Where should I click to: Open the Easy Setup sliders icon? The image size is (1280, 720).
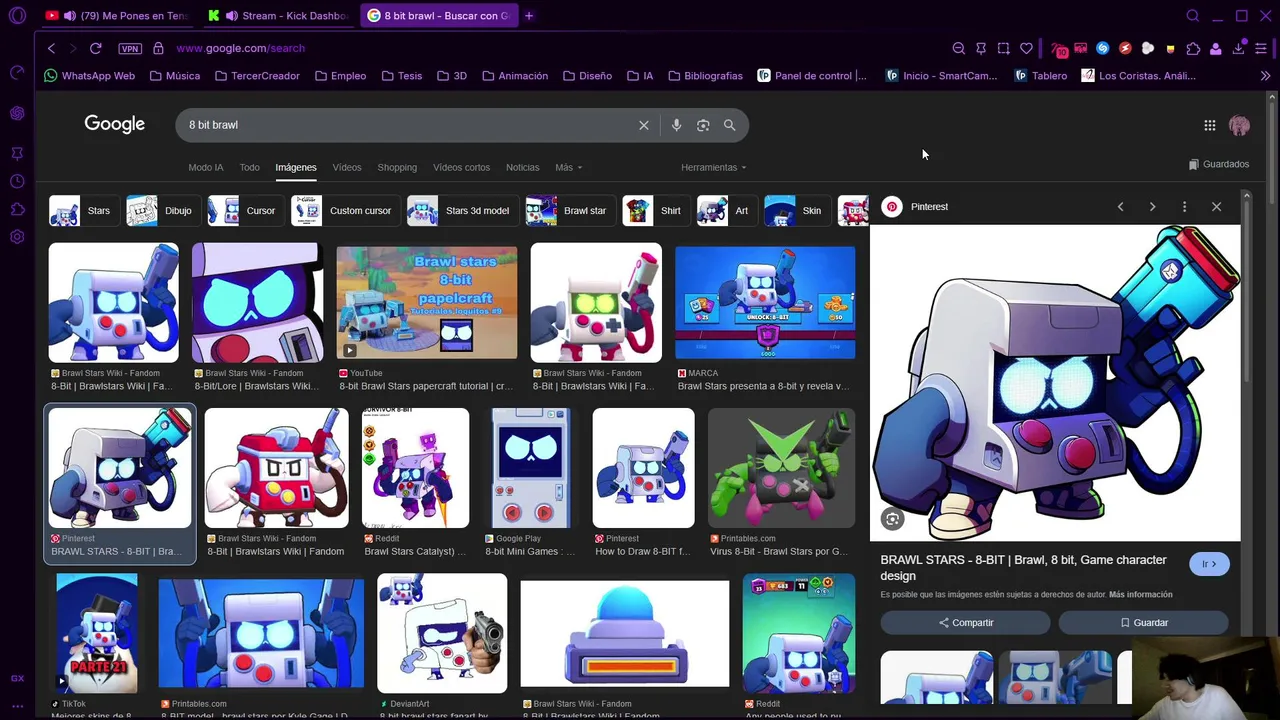(1261, 48)
